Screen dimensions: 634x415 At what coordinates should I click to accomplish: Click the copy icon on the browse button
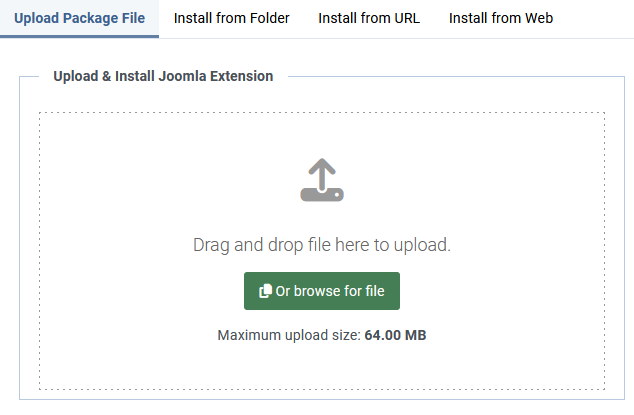(x=265, y=291)
